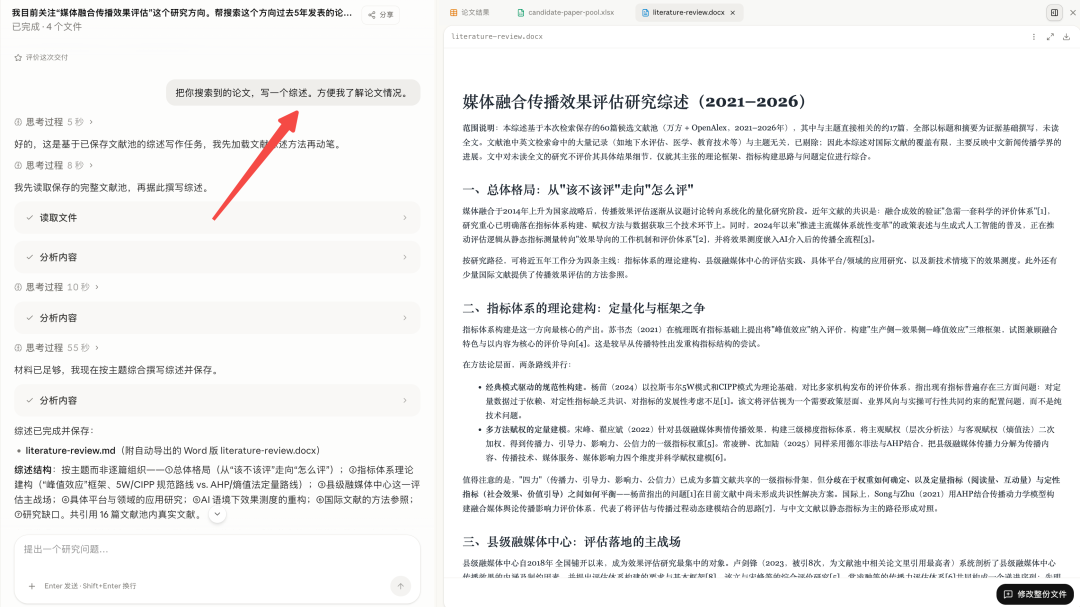The height and width of the screenshot is (607, 1080).
Task: Click the xlsx file icon on tab
Action: pos(521,12)
